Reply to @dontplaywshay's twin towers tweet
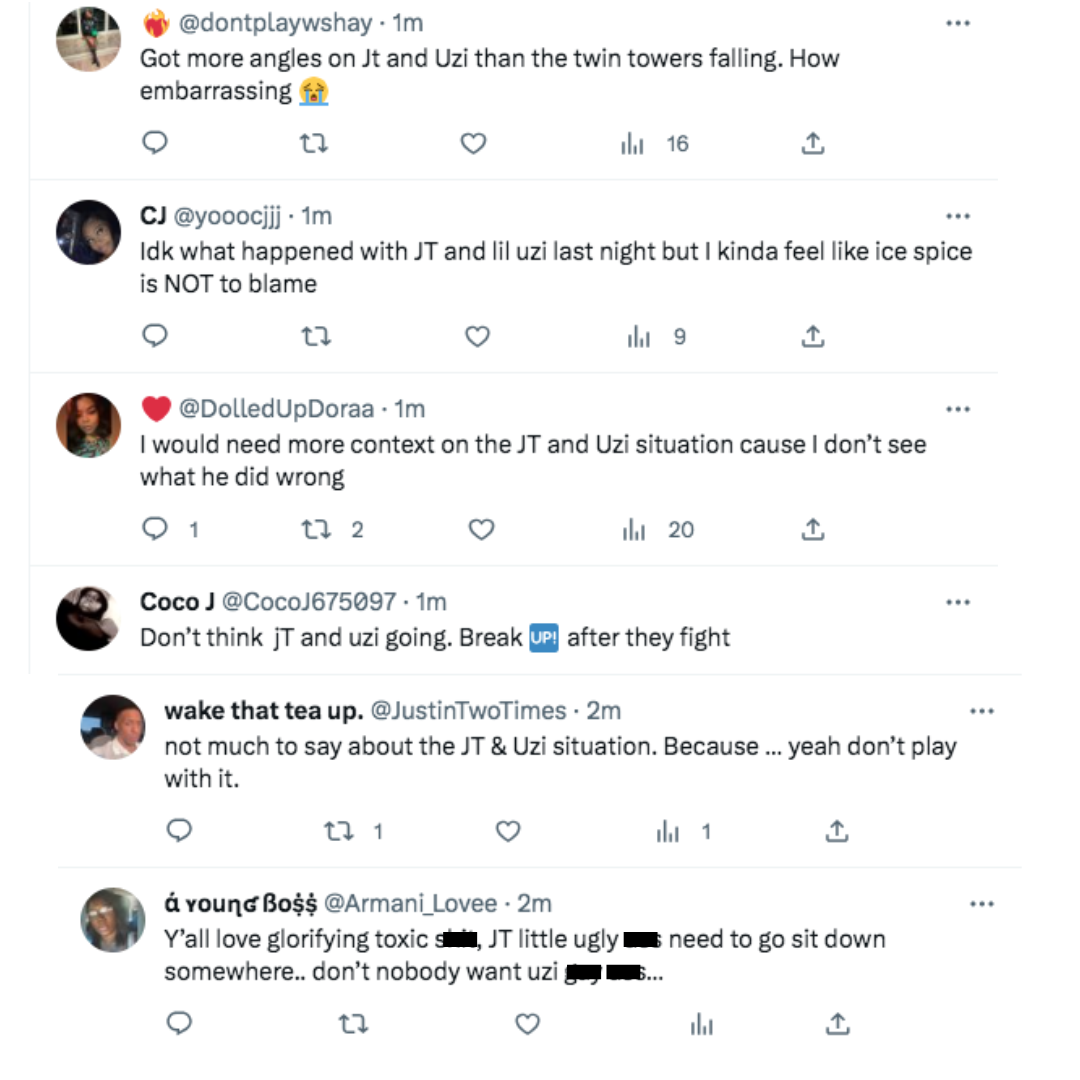1080x1080 pixels. (x=154, y=144)
